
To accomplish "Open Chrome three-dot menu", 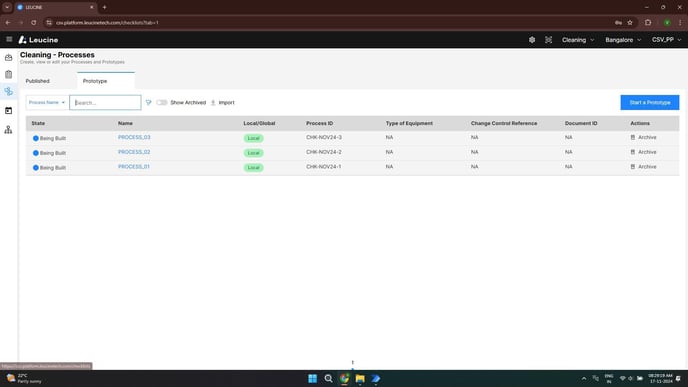I will tap(681, 22).
